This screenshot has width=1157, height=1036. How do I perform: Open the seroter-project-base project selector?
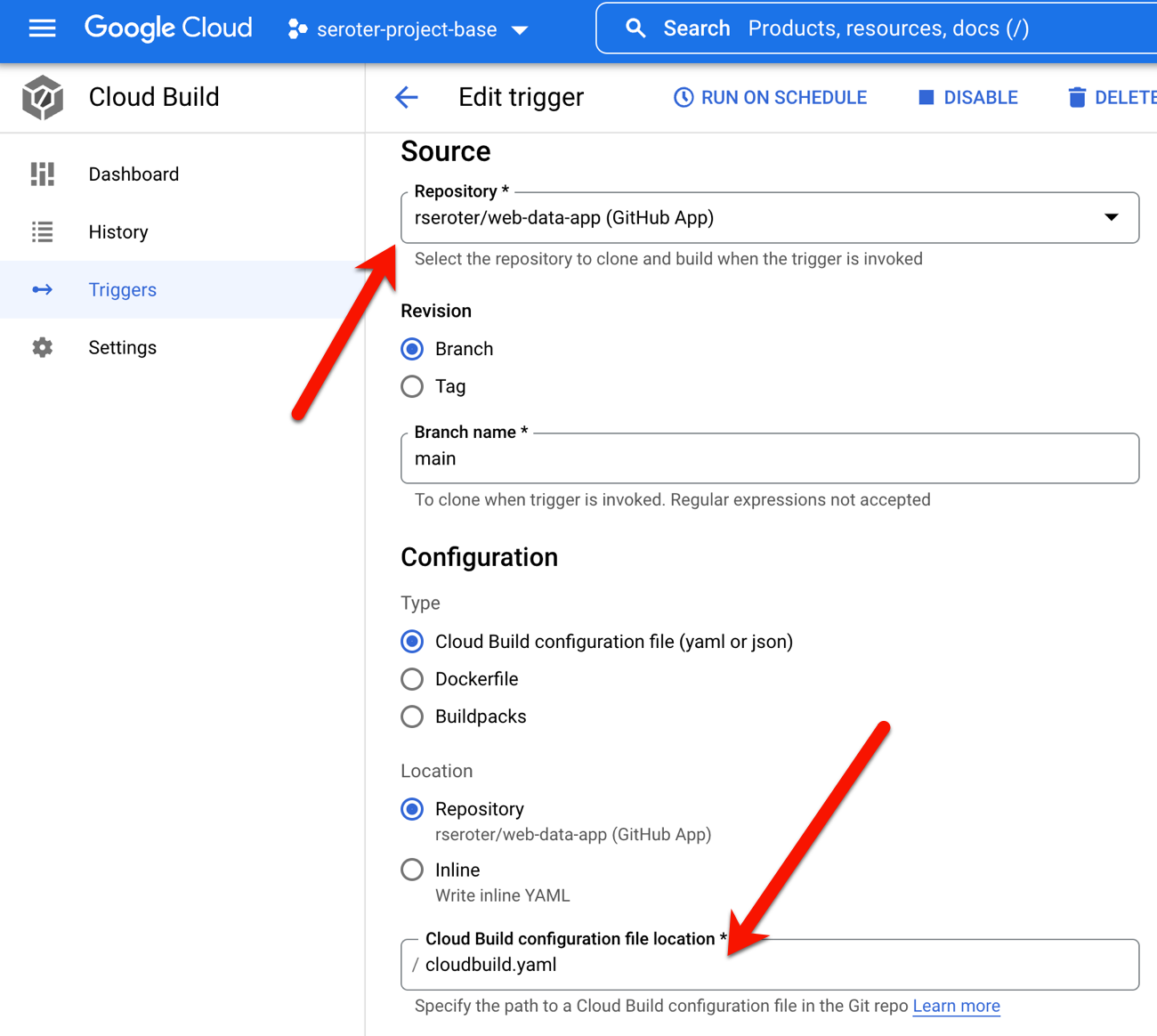pos(409,29)
